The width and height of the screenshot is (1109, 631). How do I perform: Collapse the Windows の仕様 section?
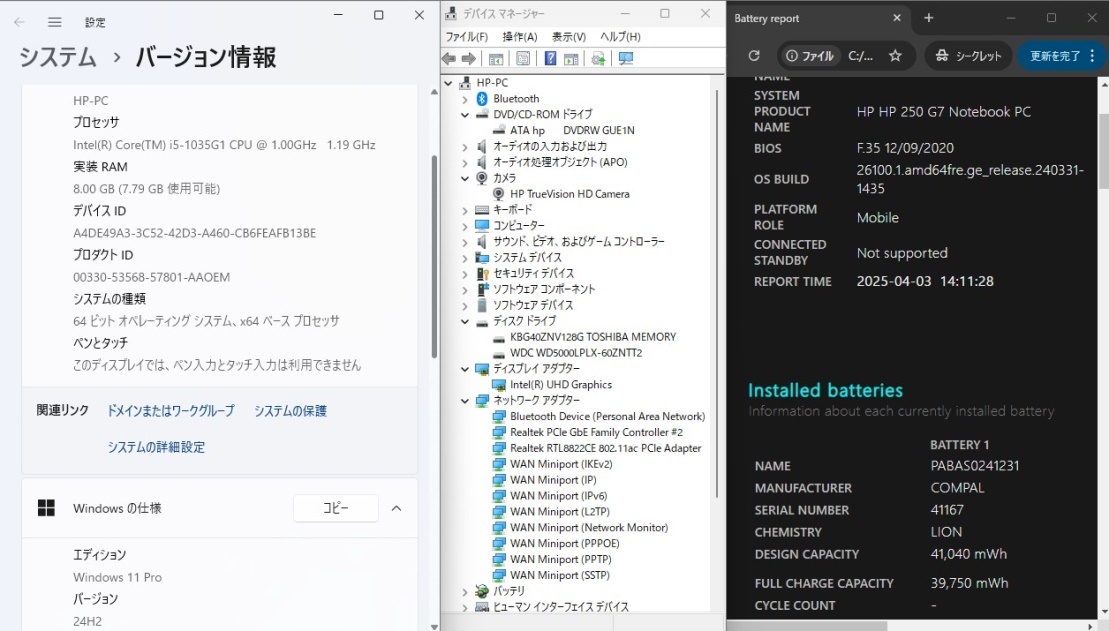[x=396, y=508]
